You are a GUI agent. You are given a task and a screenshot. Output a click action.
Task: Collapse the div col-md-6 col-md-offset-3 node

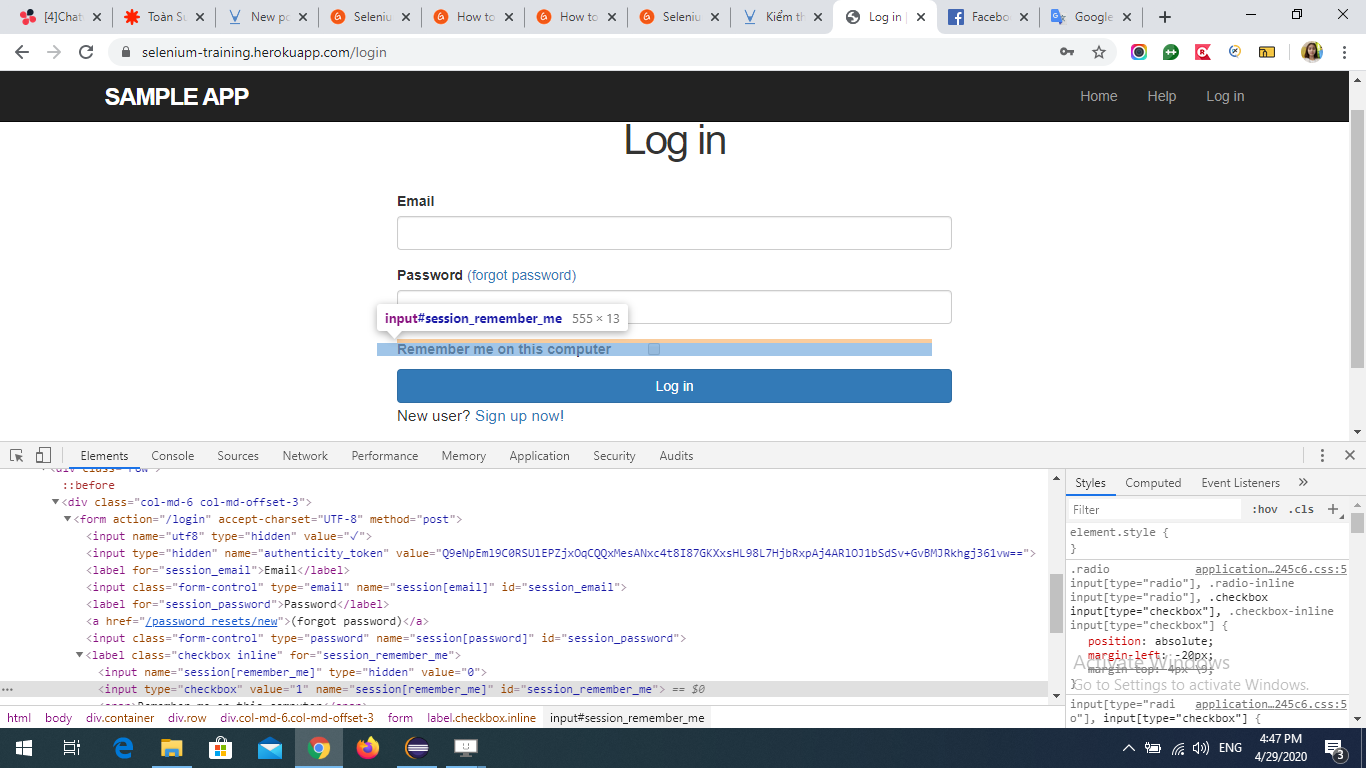coord(56,502)
